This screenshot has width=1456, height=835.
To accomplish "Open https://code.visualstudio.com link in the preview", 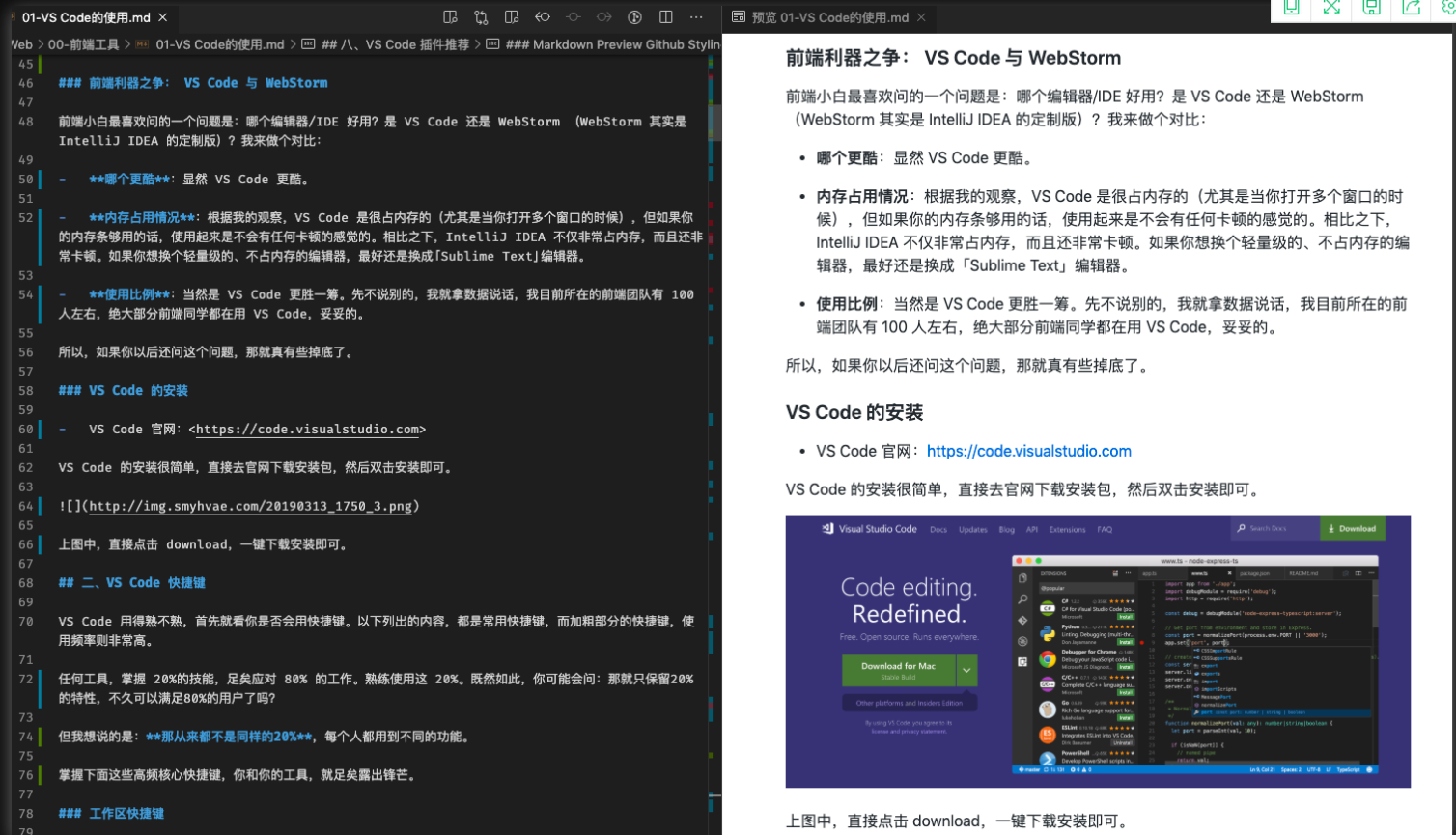I will coord(1028,451).
